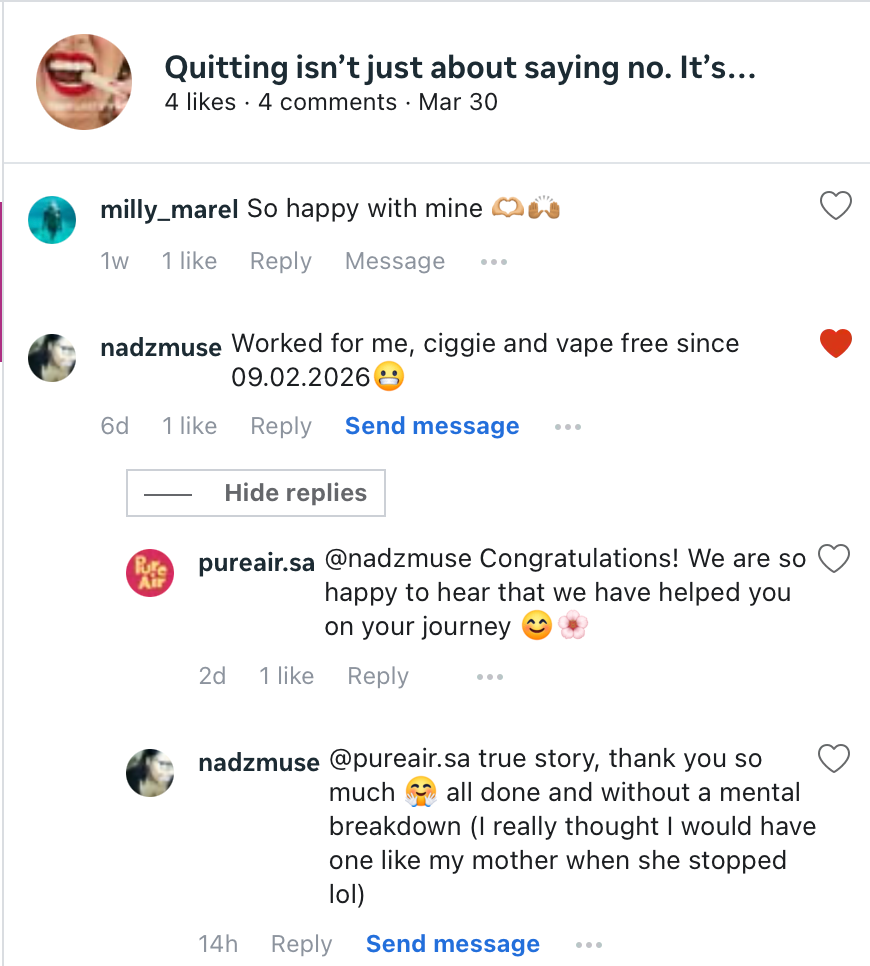This screenshot has height=966, width=870.
Task: Reply to pureair.sa's Congratulations comment
Action: point(377,677)
